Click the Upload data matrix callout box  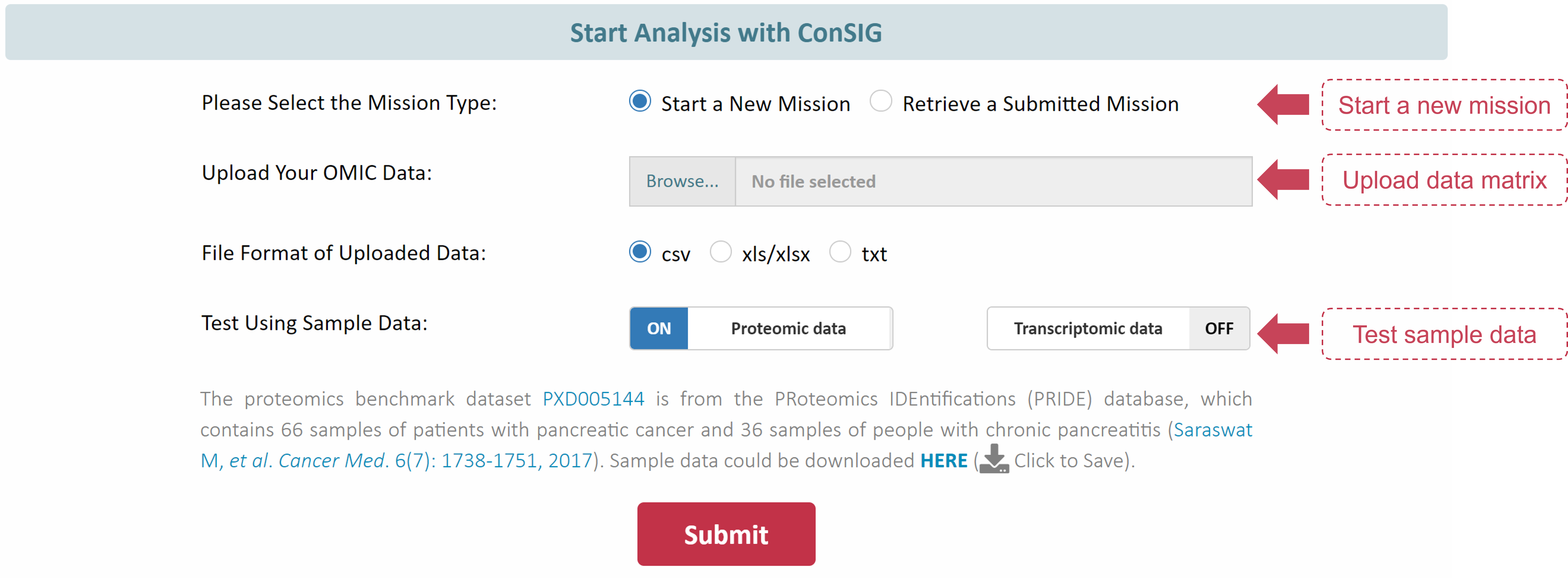1444,180
